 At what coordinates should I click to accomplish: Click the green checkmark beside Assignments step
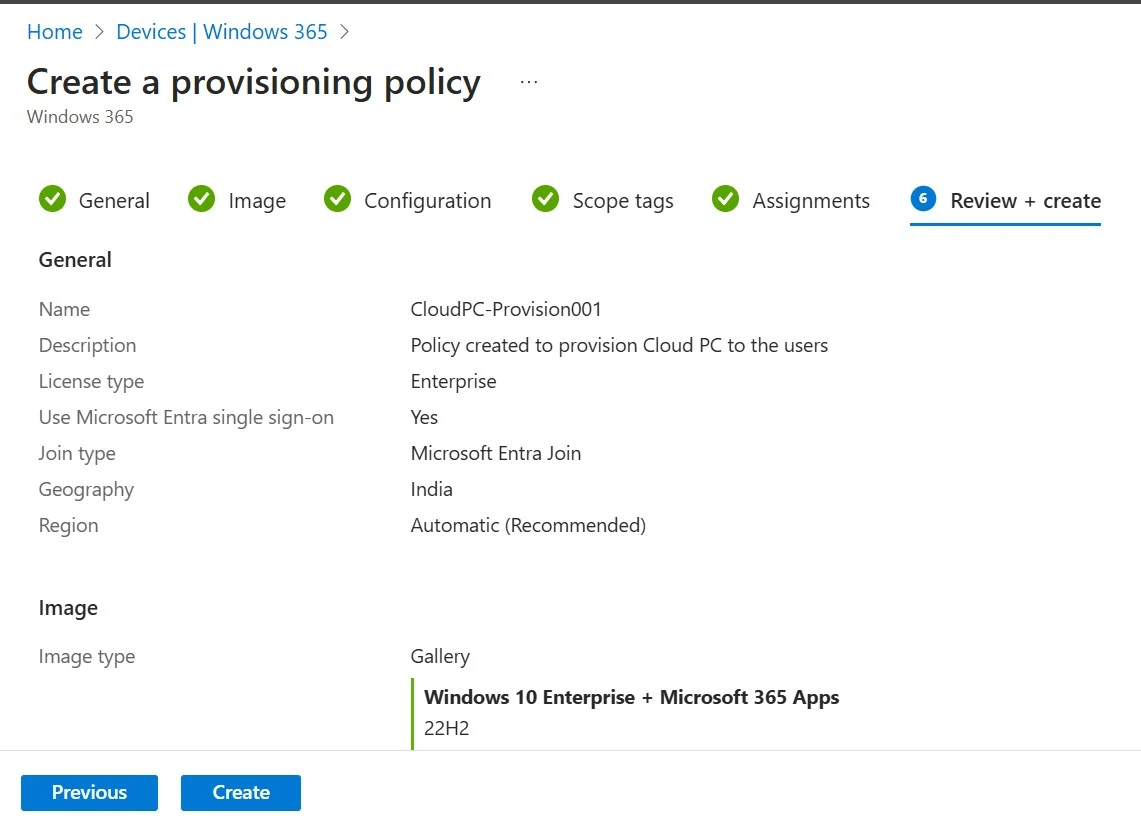coord(726,200)
